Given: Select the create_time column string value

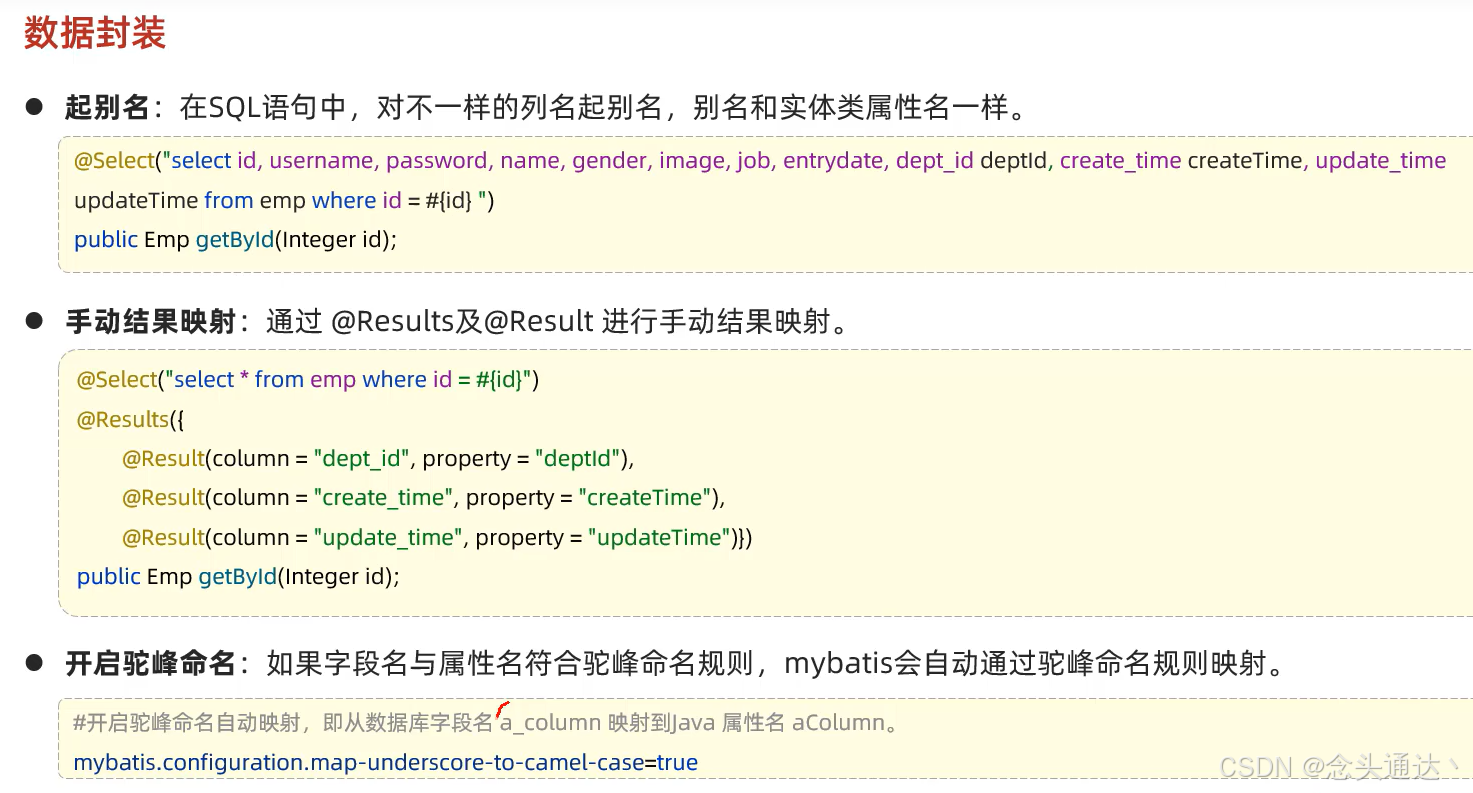Looking at the screenshot, I should click(x=385, y=497).
